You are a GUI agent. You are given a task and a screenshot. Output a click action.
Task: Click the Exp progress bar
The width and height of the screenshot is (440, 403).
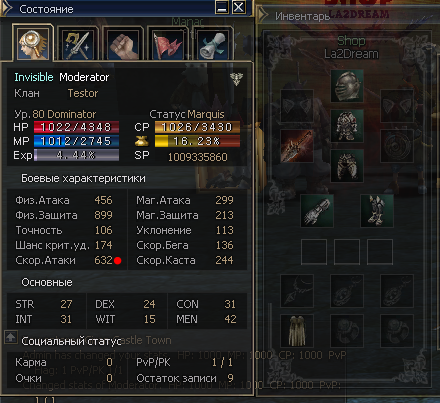[x=76, y=155]
